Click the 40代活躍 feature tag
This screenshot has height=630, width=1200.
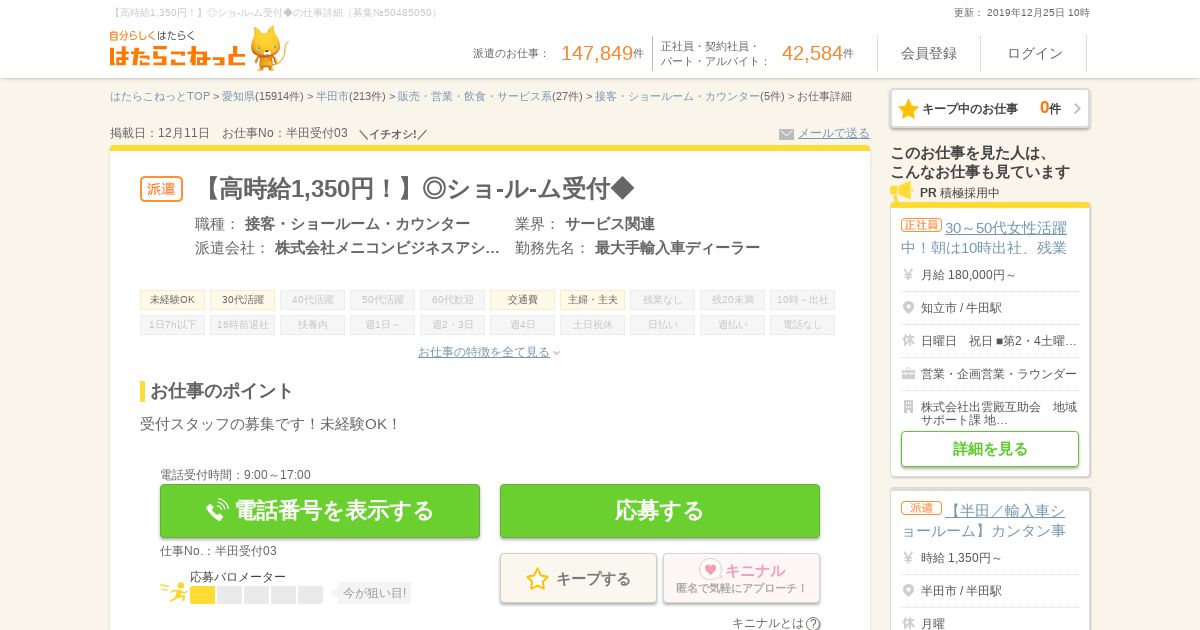[312, 300]
